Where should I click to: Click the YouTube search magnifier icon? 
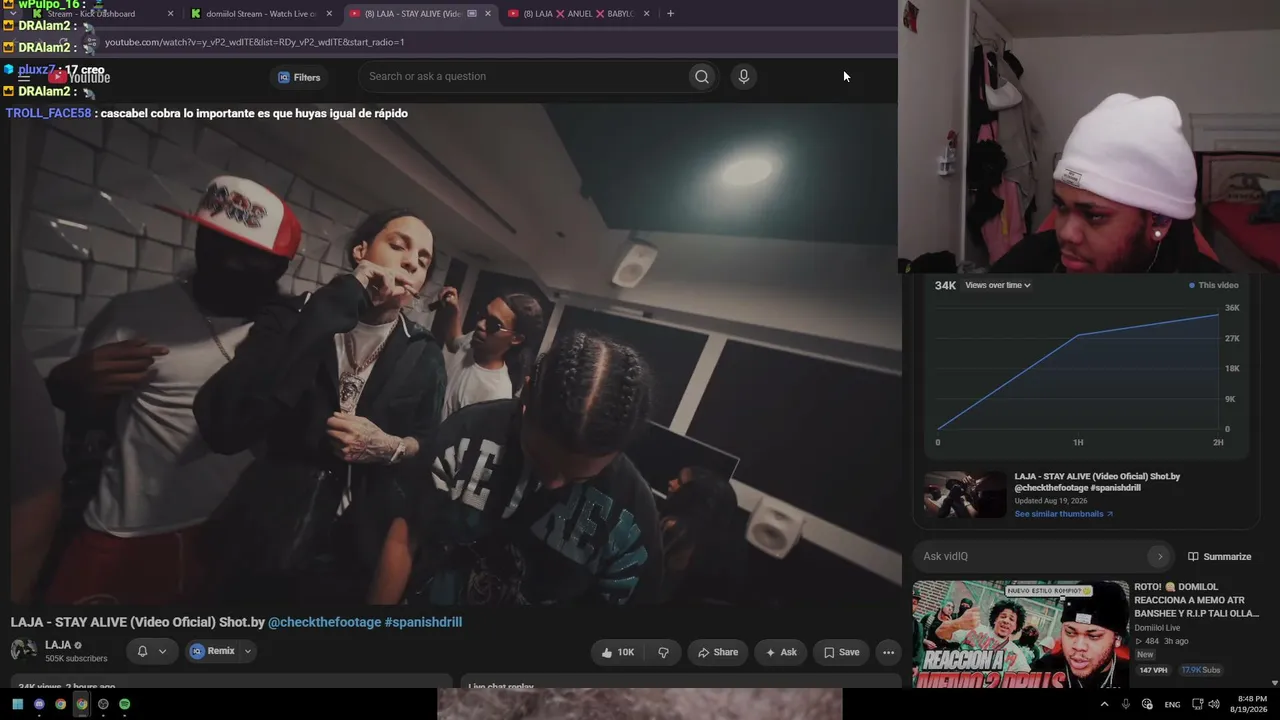tap(702, 77)
